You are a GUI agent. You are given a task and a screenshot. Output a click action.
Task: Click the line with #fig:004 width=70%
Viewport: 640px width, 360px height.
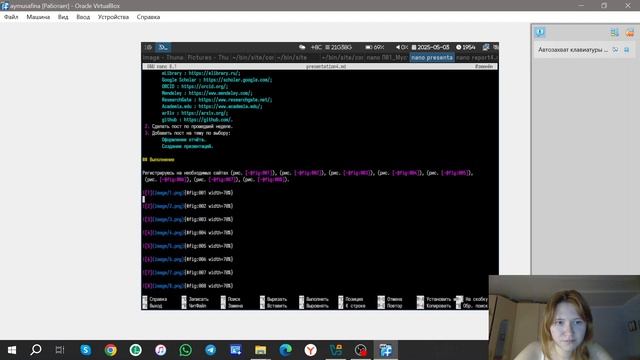188,233
